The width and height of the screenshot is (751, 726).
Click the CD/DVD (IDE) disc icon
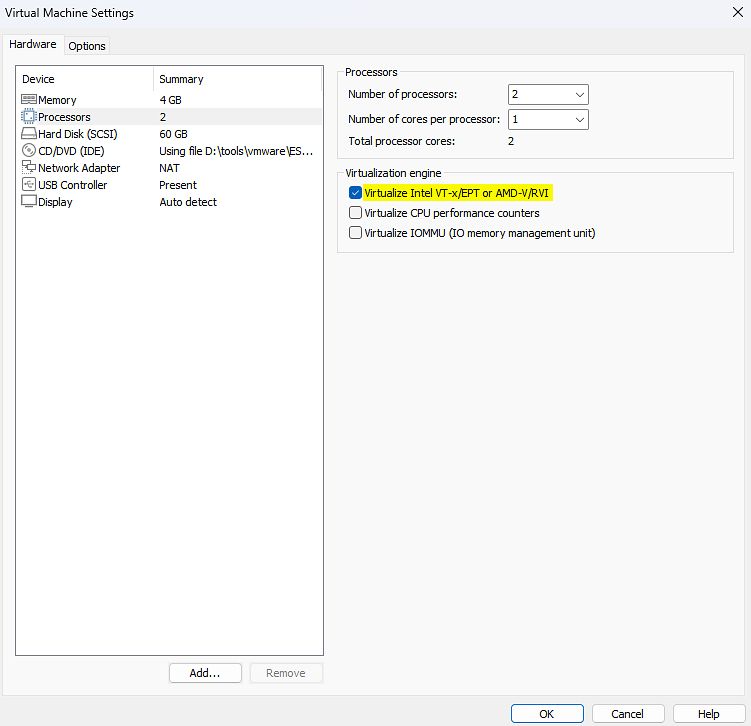point(29,150)
